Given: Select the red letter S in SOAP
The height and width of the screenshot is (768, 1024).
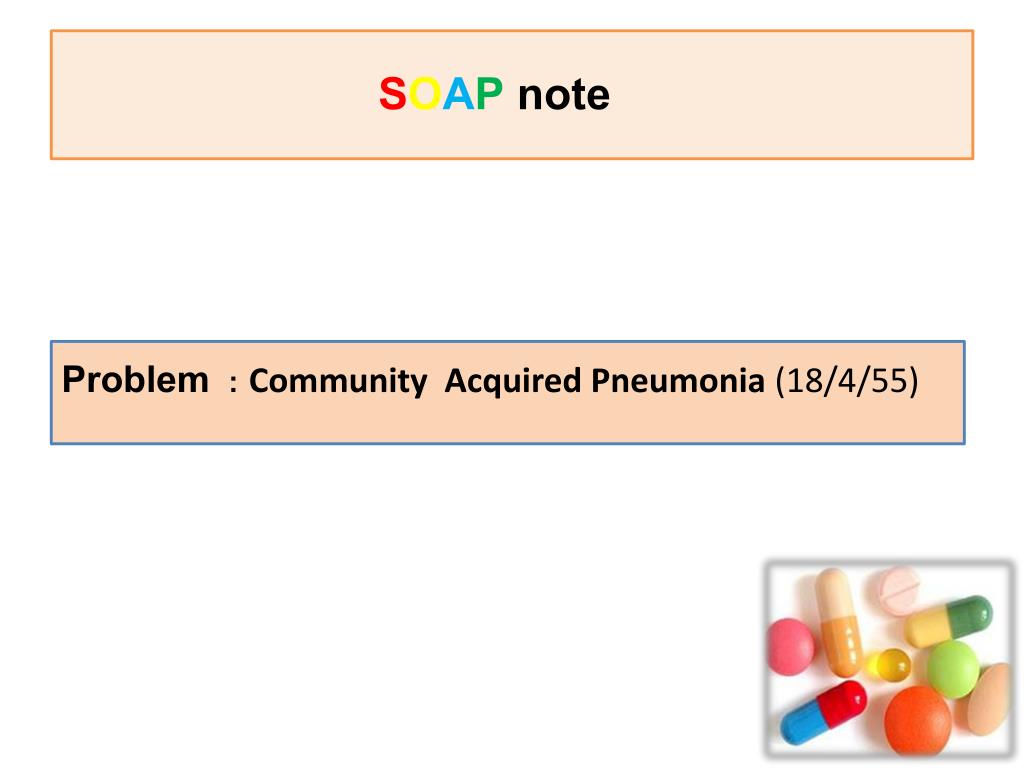Looking at the screenshot, I should point(392,94).
